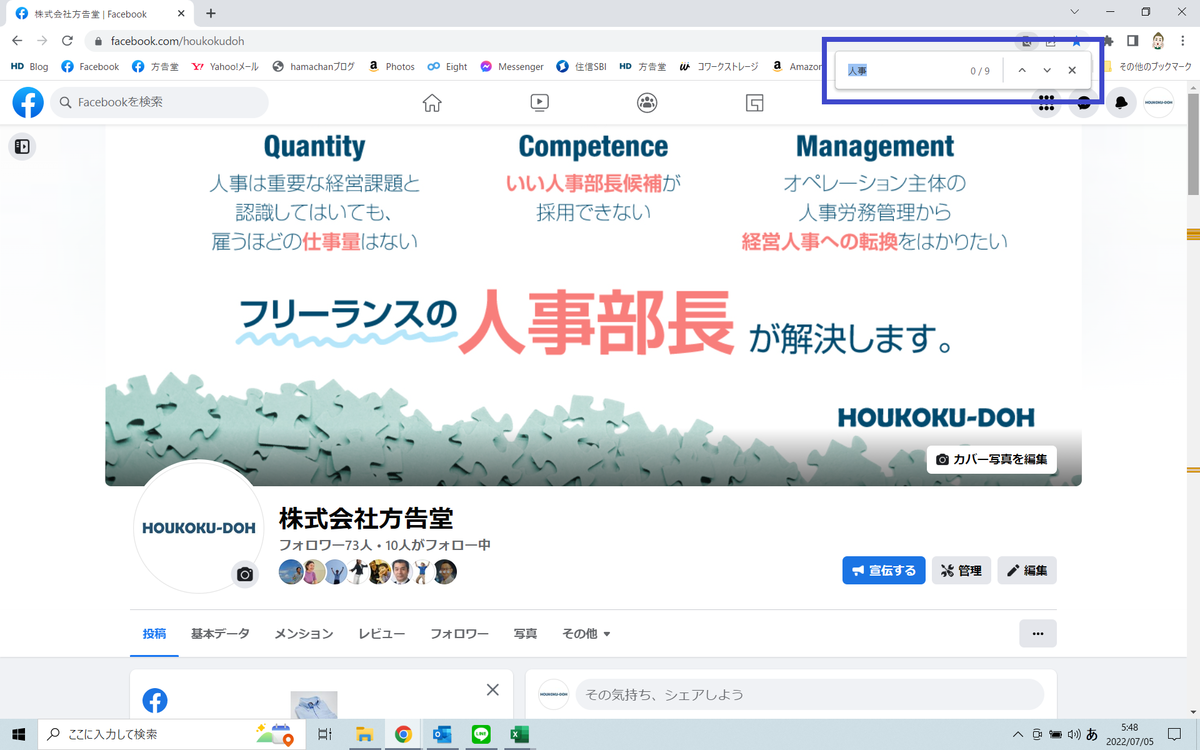The image size is (1200, 750).
Task: Open Excel from the taskbar
Action: click(x=519, y=734)
